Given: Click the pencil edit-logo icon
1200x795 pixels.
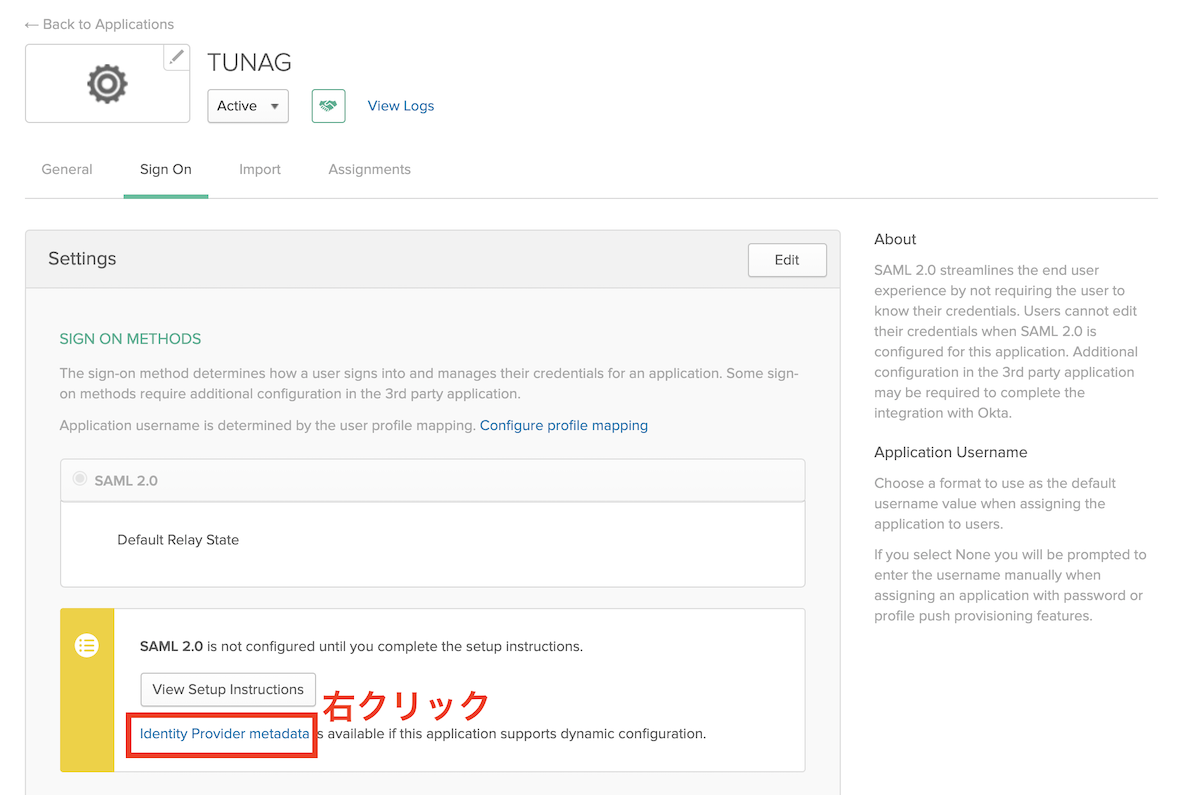Looking at the screenshot, I should pyautogui.click(x=177, y=57).
